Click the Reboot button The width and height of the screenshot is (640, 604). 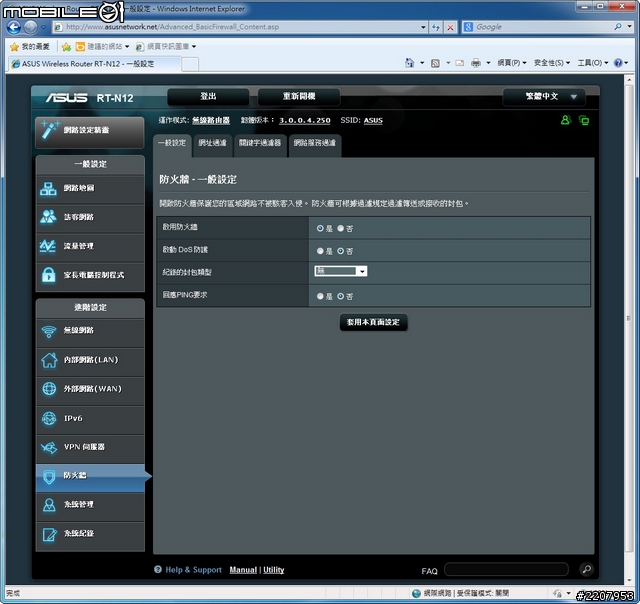pos(299,97)
